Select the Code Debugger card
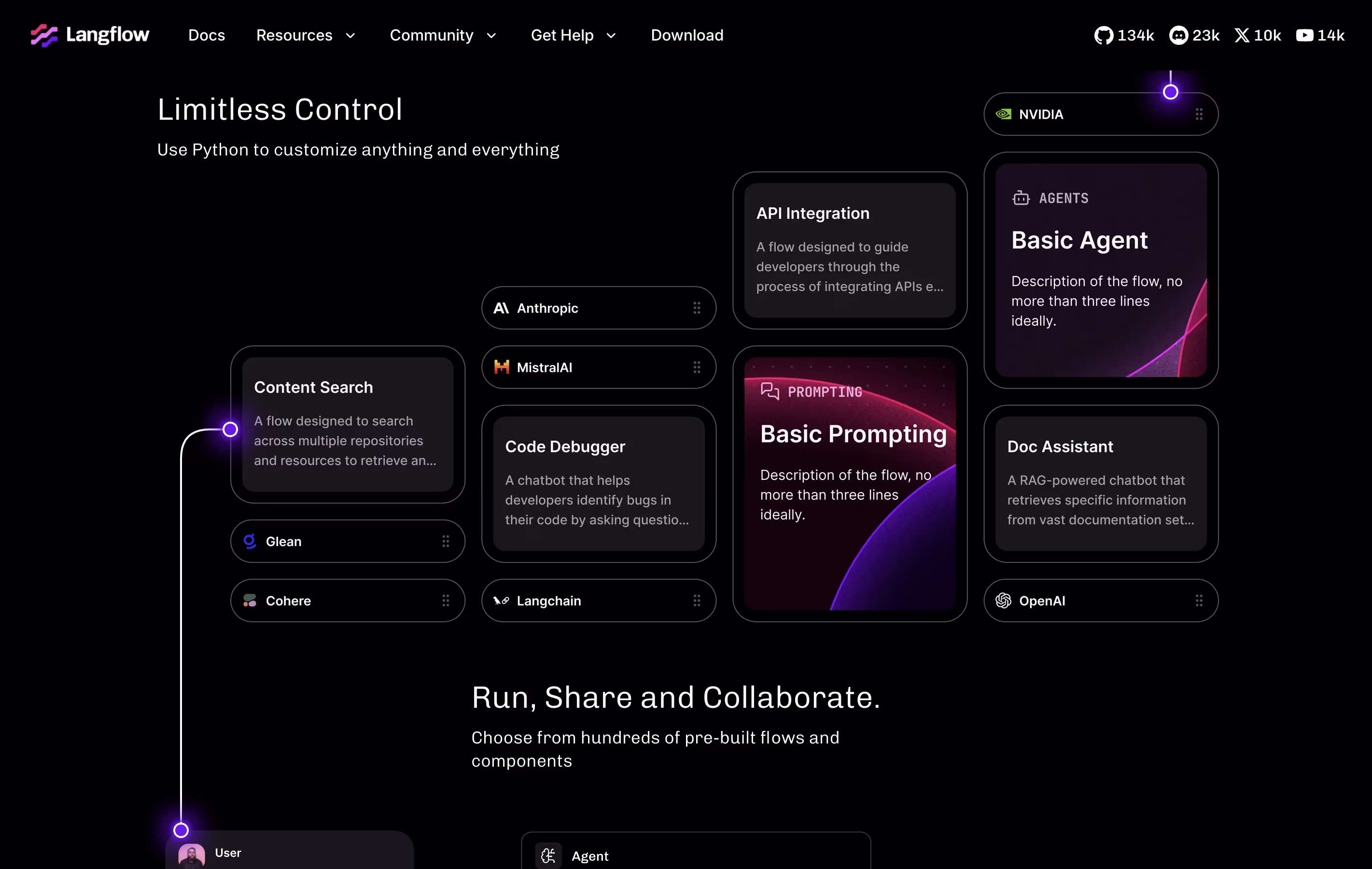1372x869 pixels. click(598, 483)
